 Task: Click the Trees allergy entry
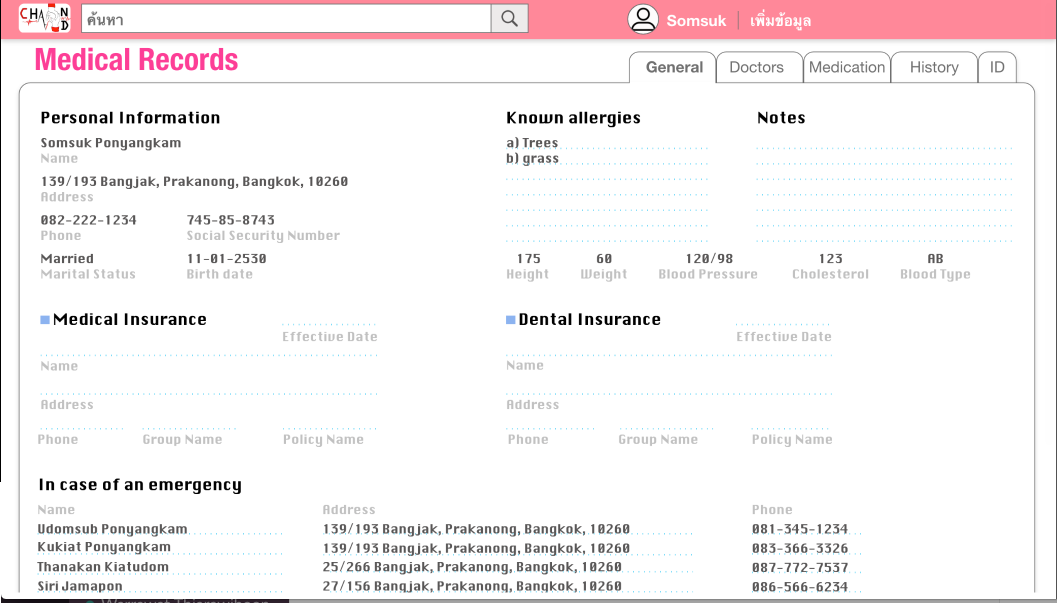[x=540, y=143]
